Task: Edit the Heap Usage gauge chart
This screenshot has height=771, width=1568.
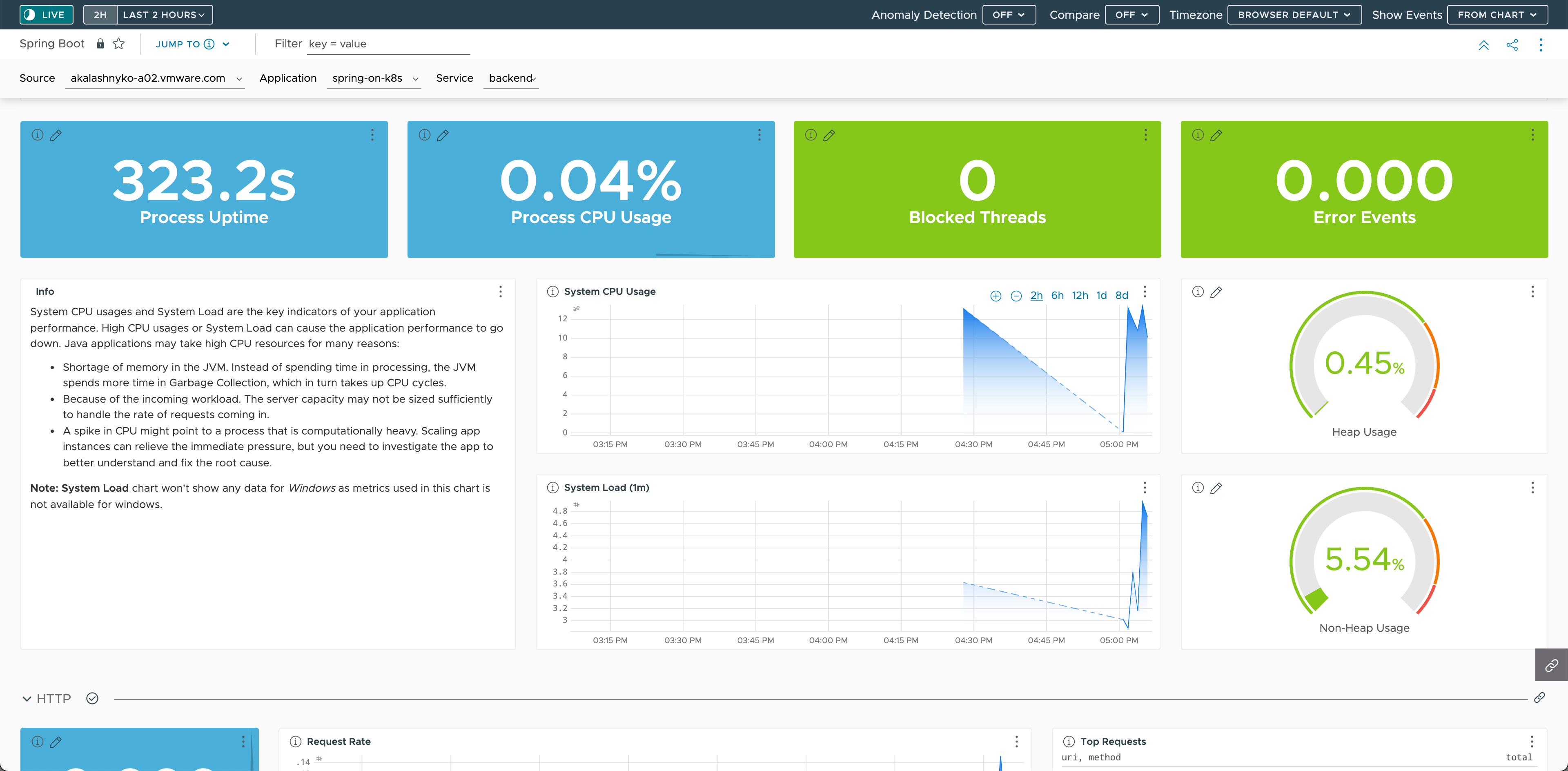Action: click(x=1216, y=292)
